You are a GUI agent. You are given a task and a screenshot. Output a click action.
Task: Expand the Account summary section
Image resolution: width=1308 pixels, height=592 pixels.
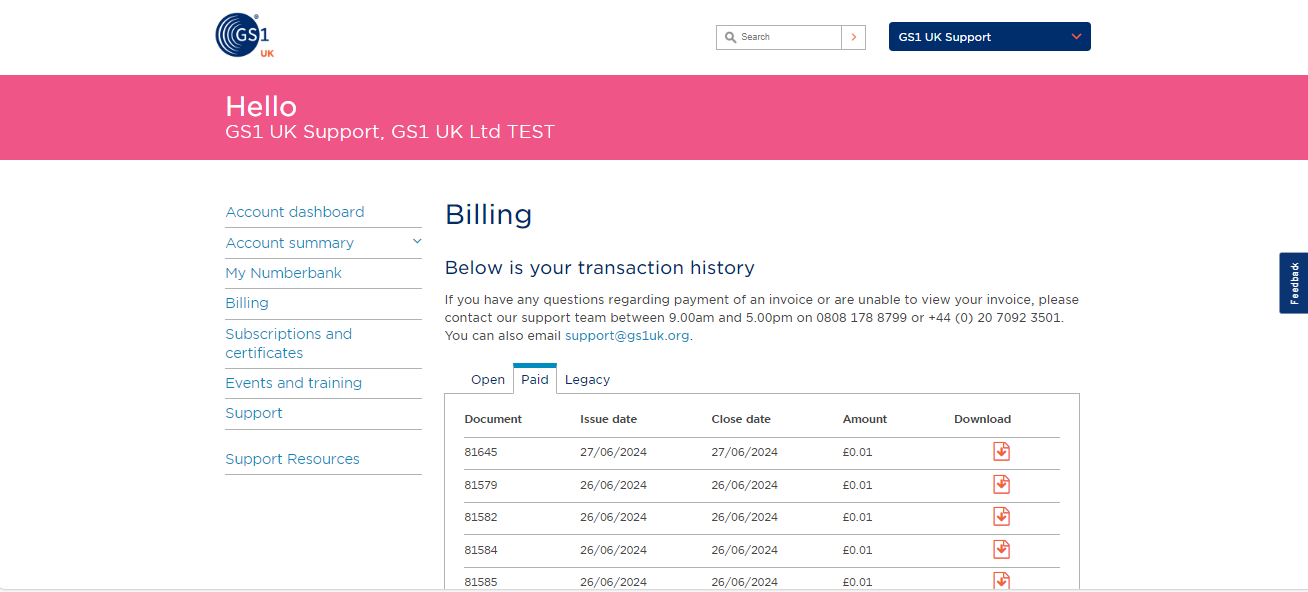pos(416,242)
